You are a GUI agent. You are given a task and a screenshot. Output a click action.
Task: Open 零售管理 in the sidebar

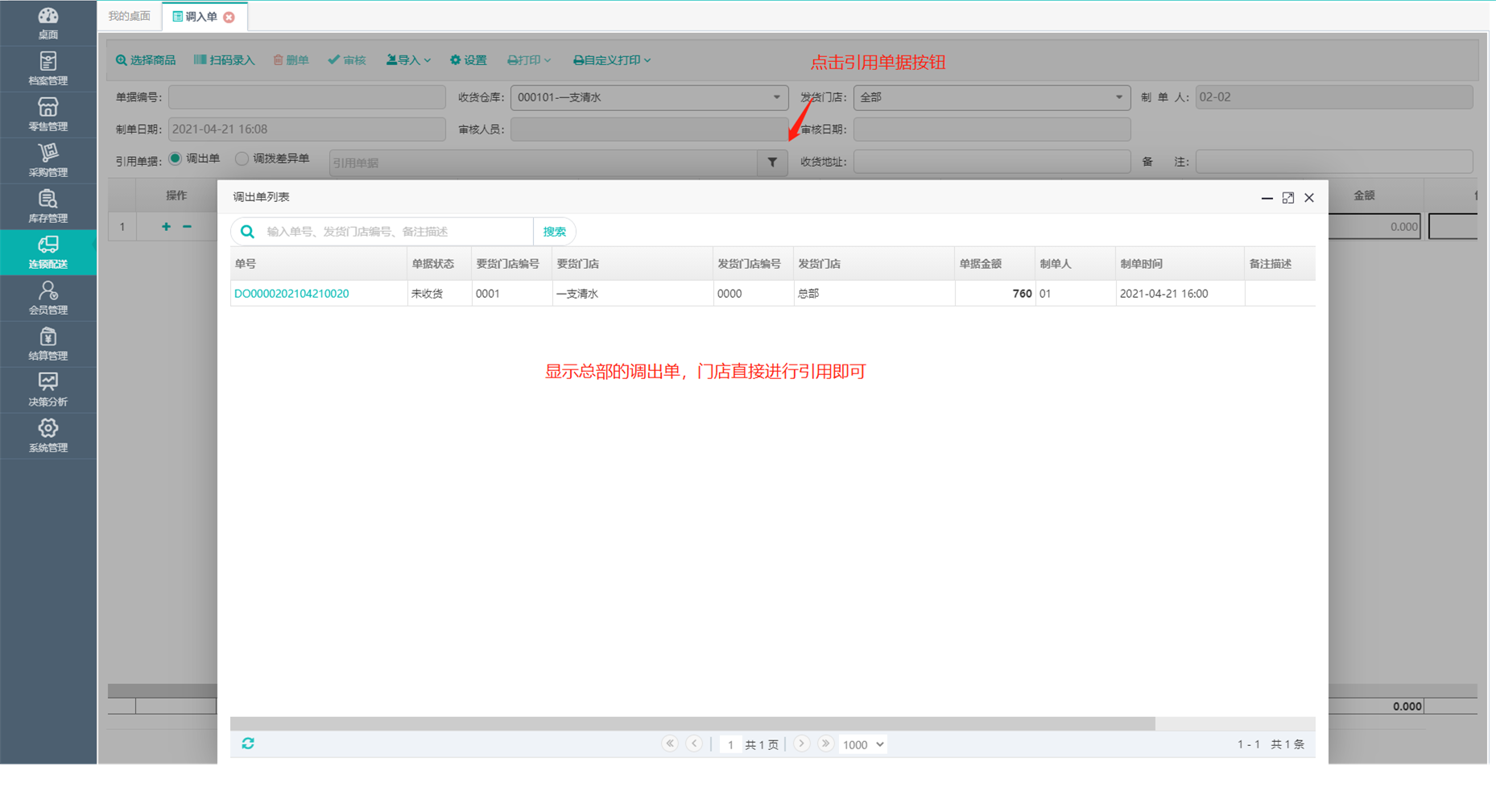click(48, 114)
